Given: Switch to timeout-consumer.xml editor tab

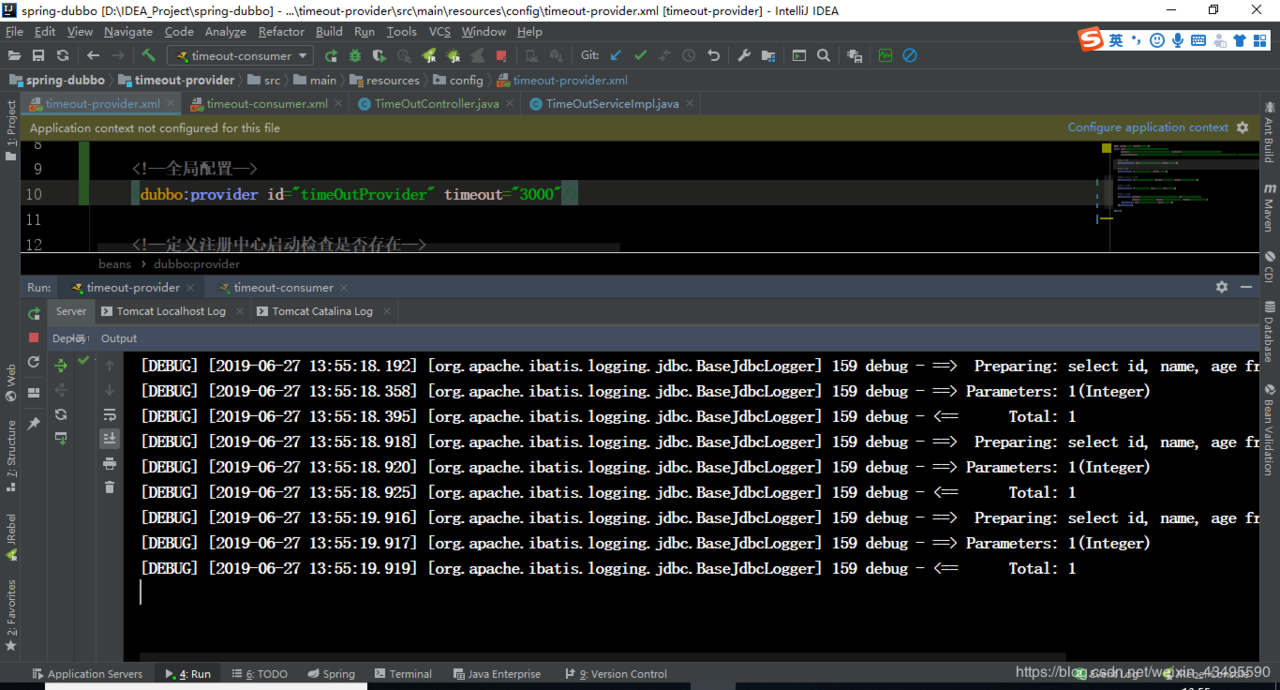Looking at the screenshot, I should (267, 104).
